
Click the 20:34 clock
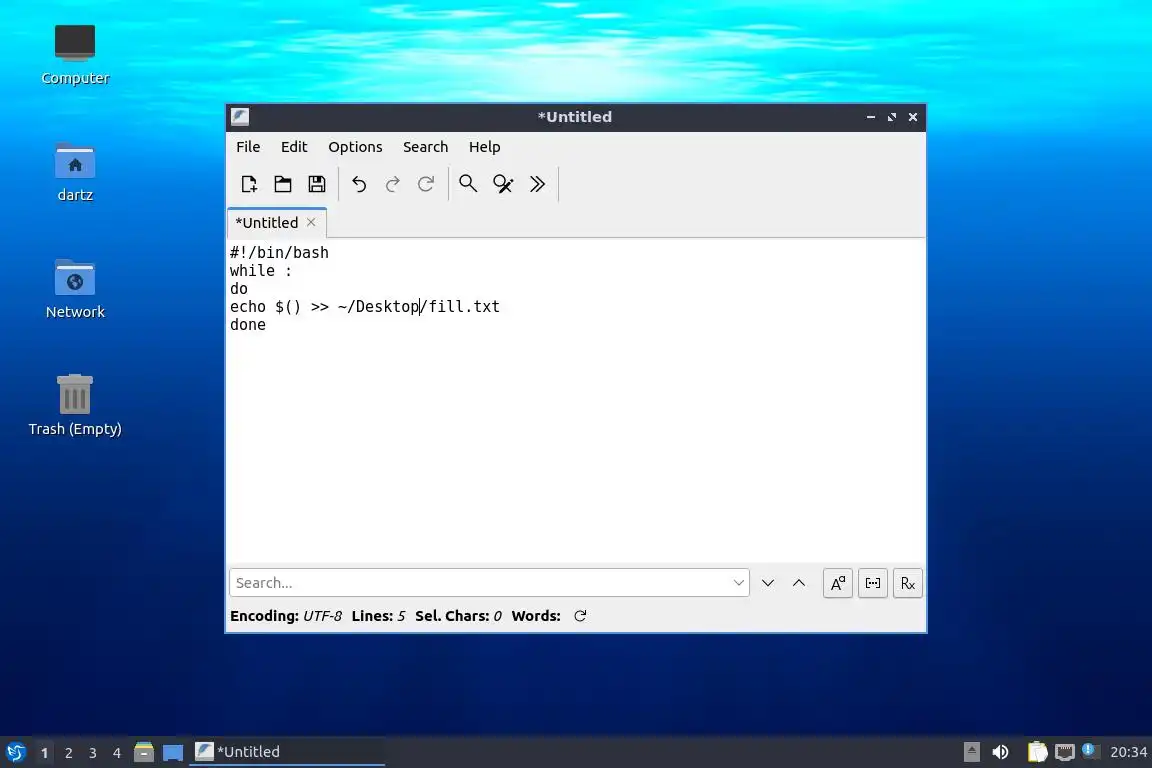(1128, 752)
